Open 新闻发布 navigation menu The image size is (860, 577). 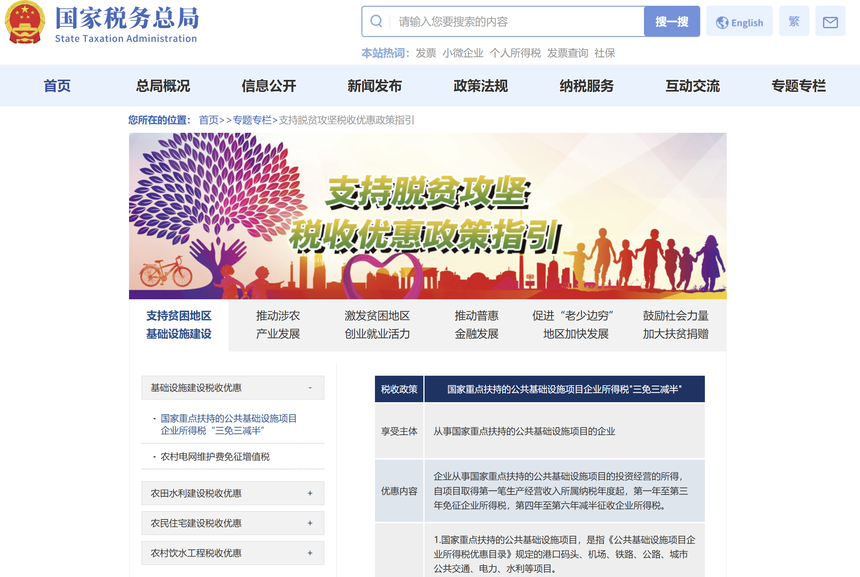(x=375, y=86)
